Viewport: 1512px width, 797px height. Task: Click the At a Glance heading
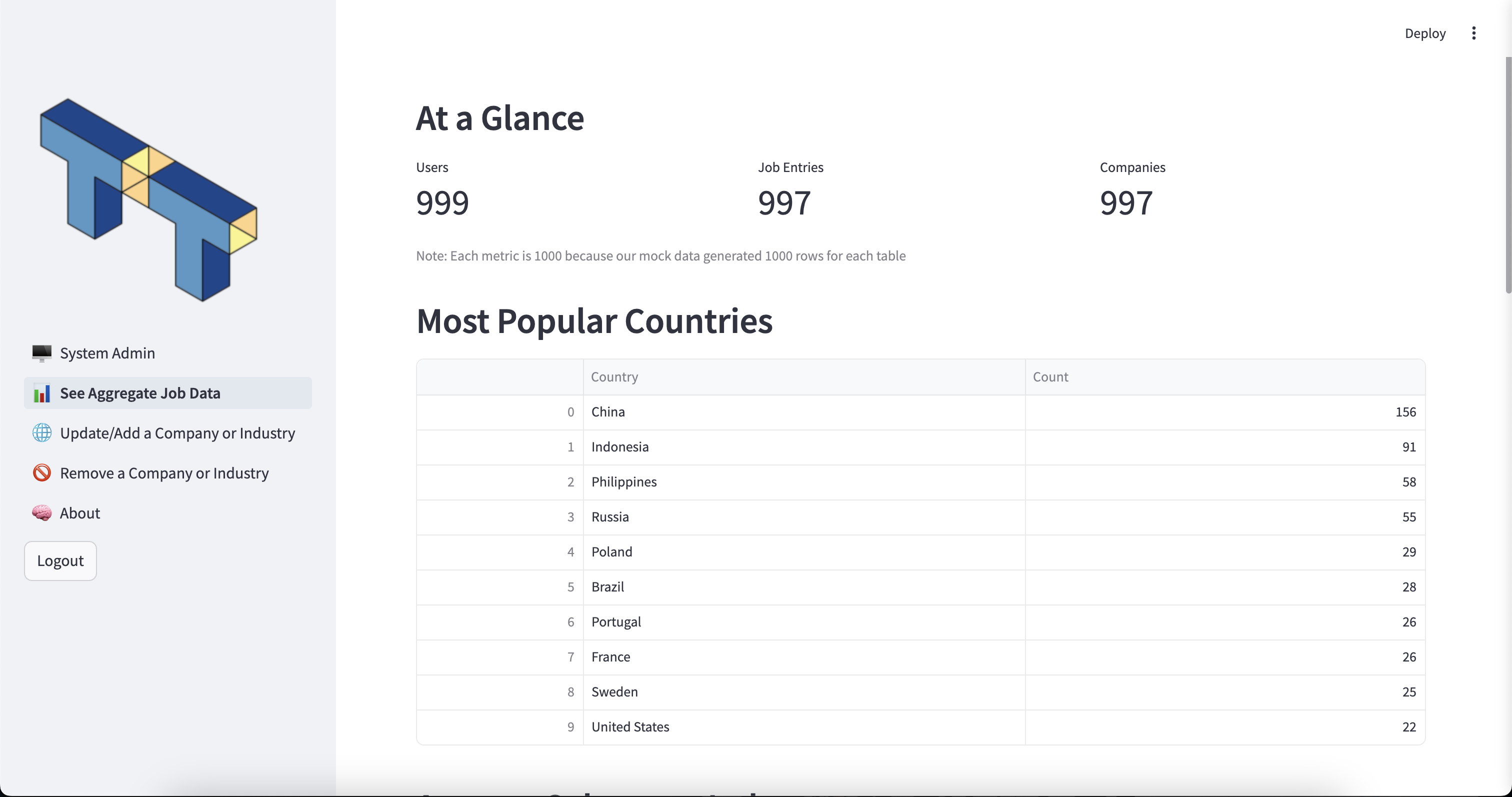pos(500,118)
